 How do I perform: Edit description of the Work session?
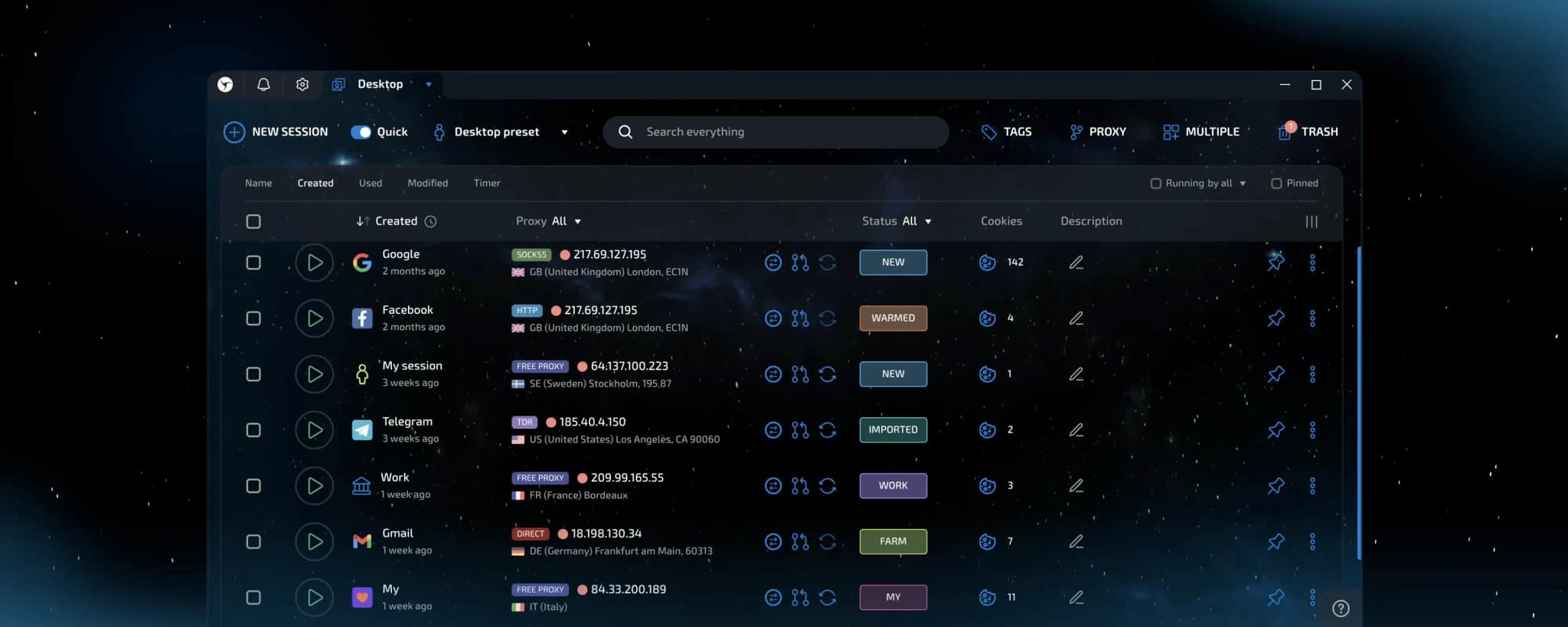(x=1076, y=486)
